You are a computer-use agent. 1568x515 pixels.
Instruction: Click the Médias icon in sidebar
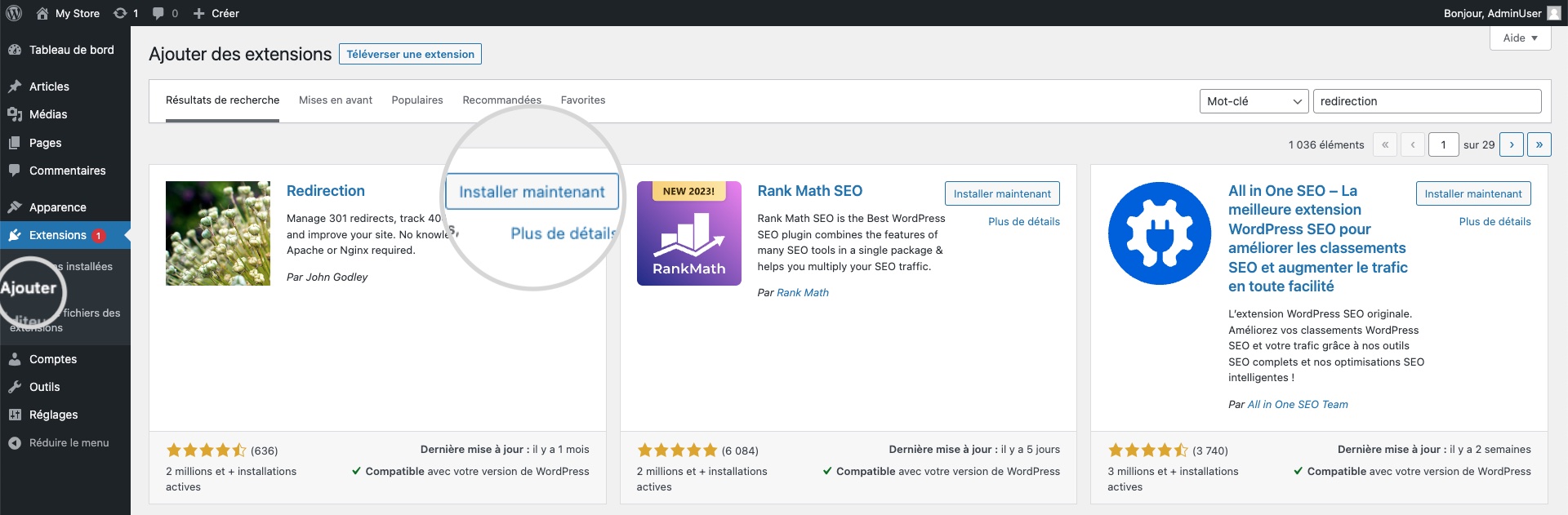pyautogui.click(x=15, y=114)
